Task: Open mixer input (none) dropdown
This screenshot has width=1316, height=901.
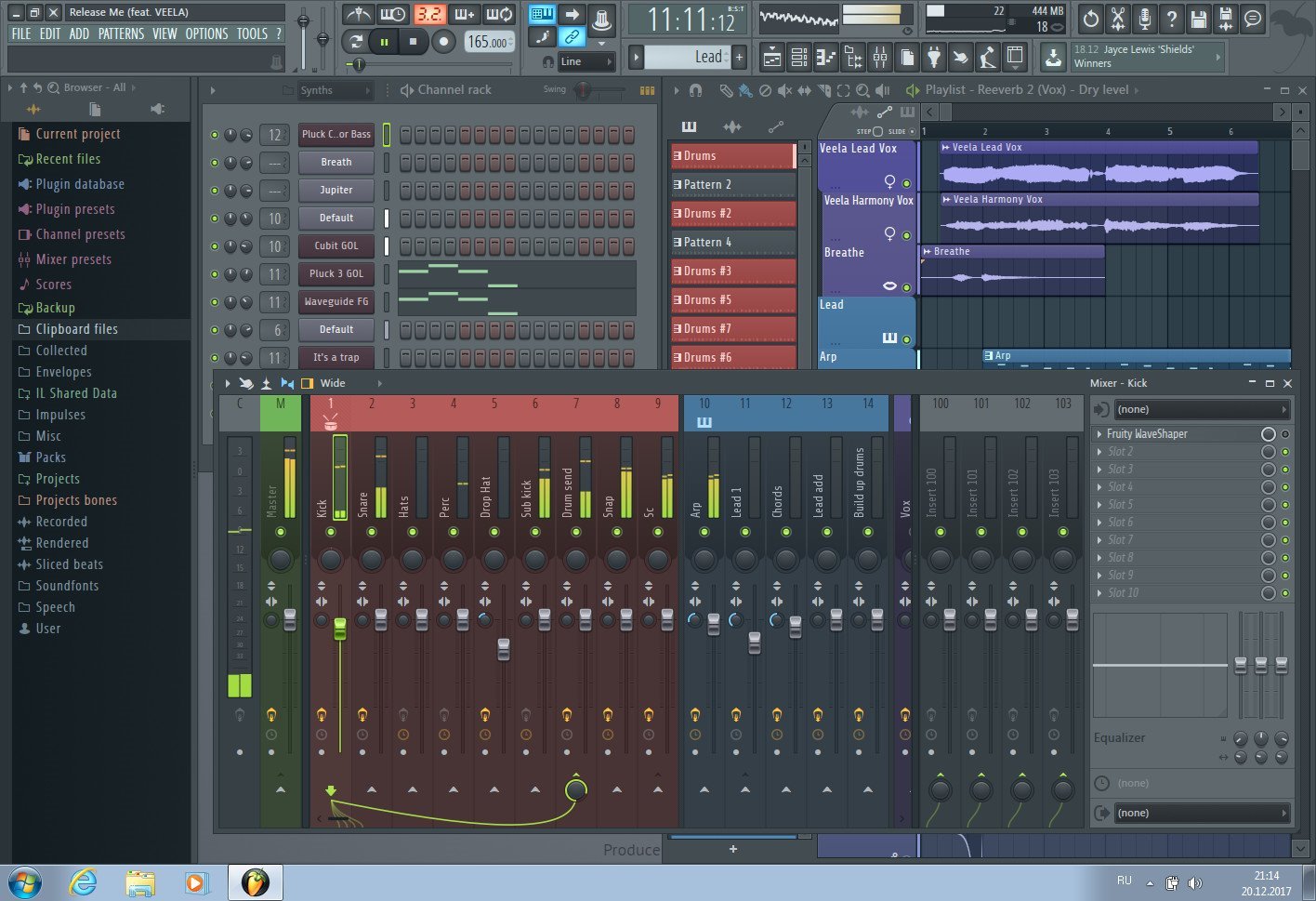Action: click(1203, 409)
